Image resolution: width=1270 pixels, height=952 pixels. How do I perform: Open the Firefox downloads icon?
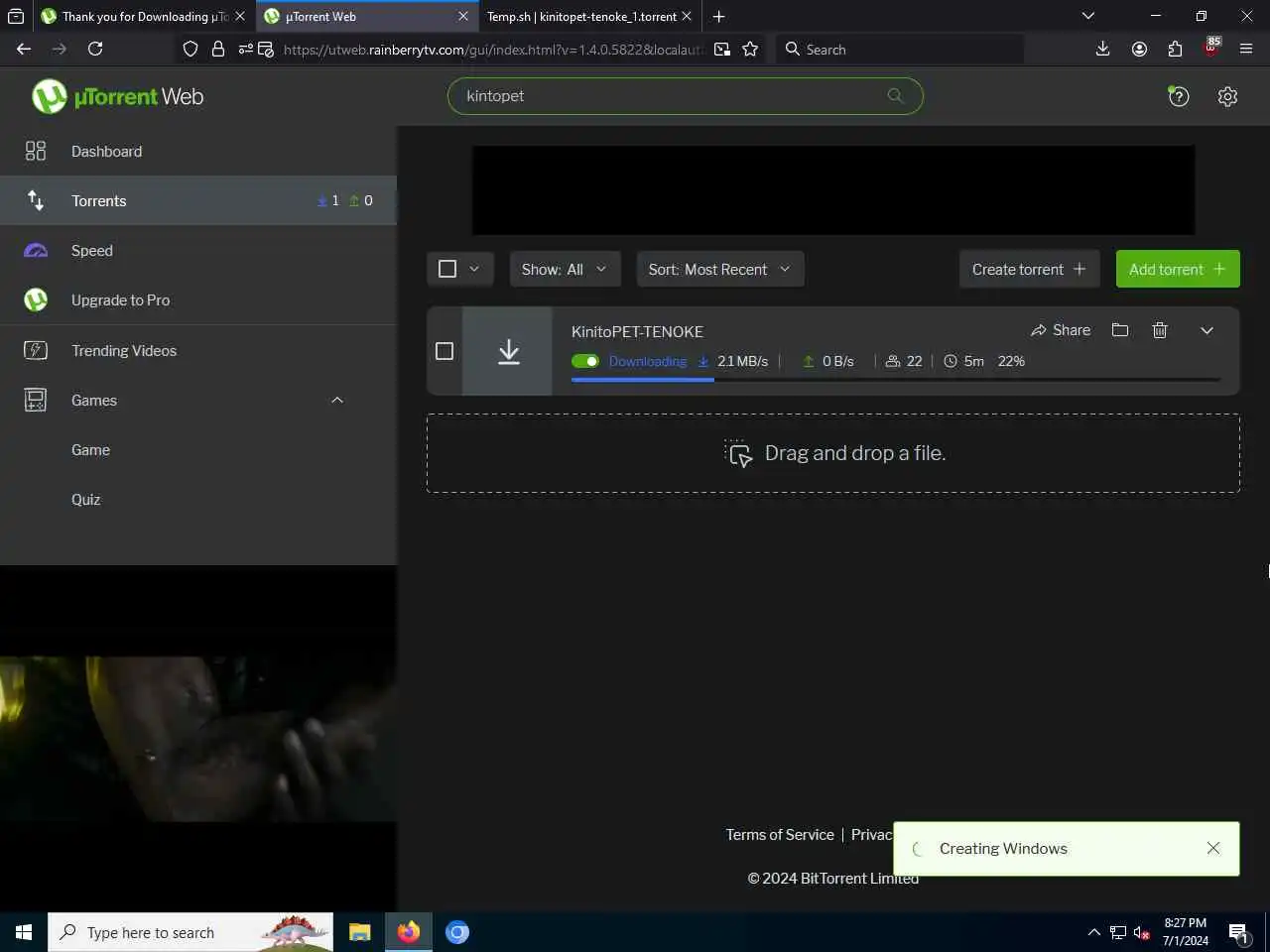tap(1102, 49)
